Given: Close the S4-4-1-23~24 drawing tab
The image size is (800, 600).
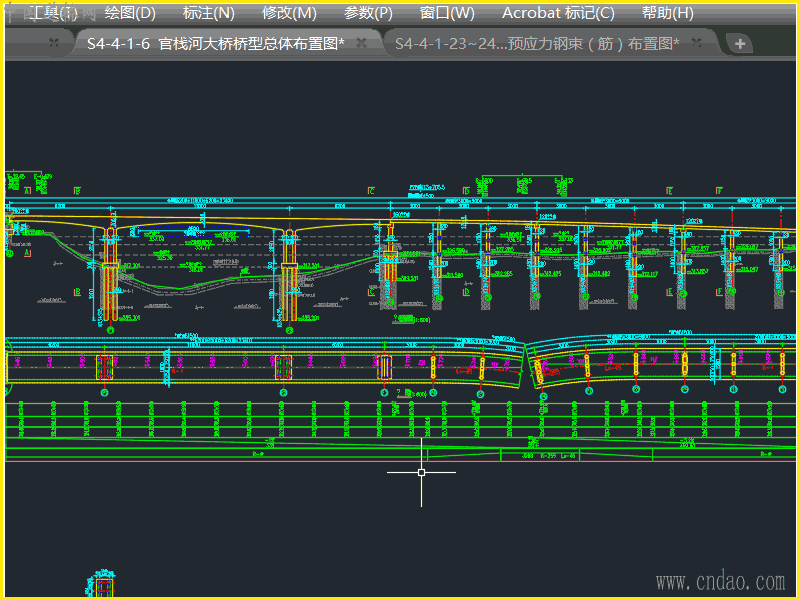Looking at the screenshot, I should pyautogui.click(x=696, y=43).
